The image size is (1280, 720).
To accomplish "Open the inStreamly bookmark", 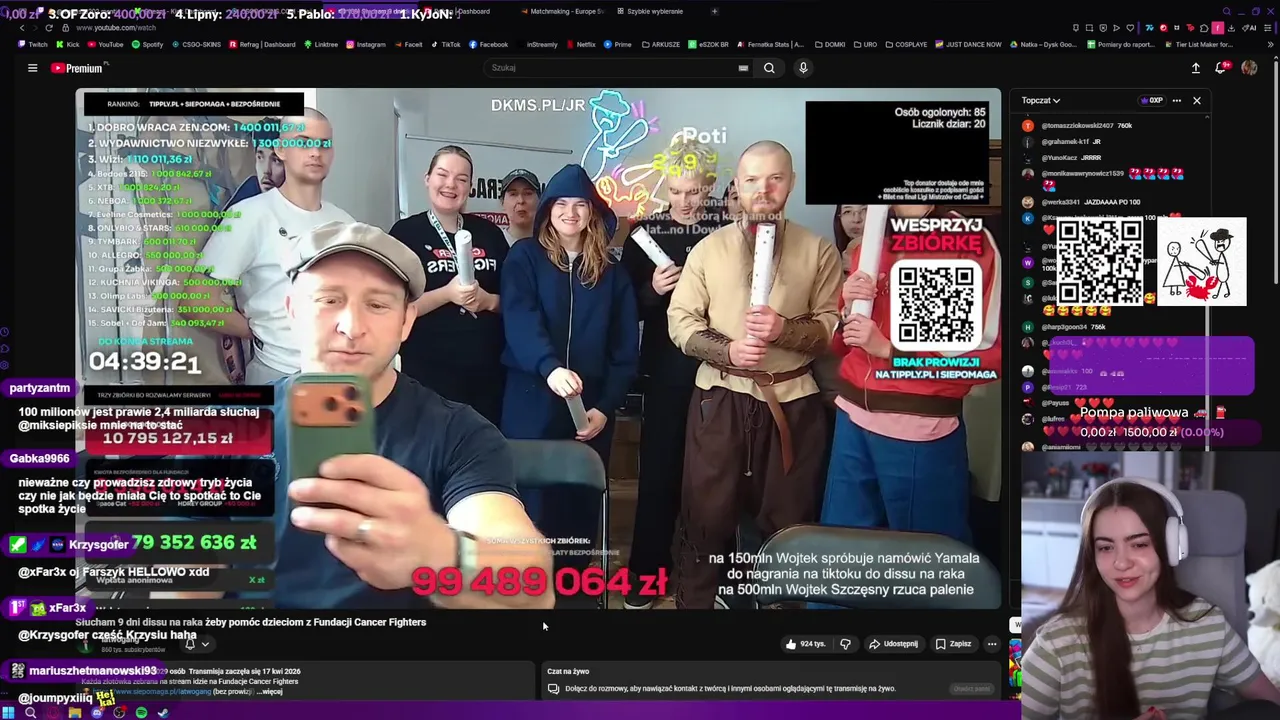I will (542, 44).
